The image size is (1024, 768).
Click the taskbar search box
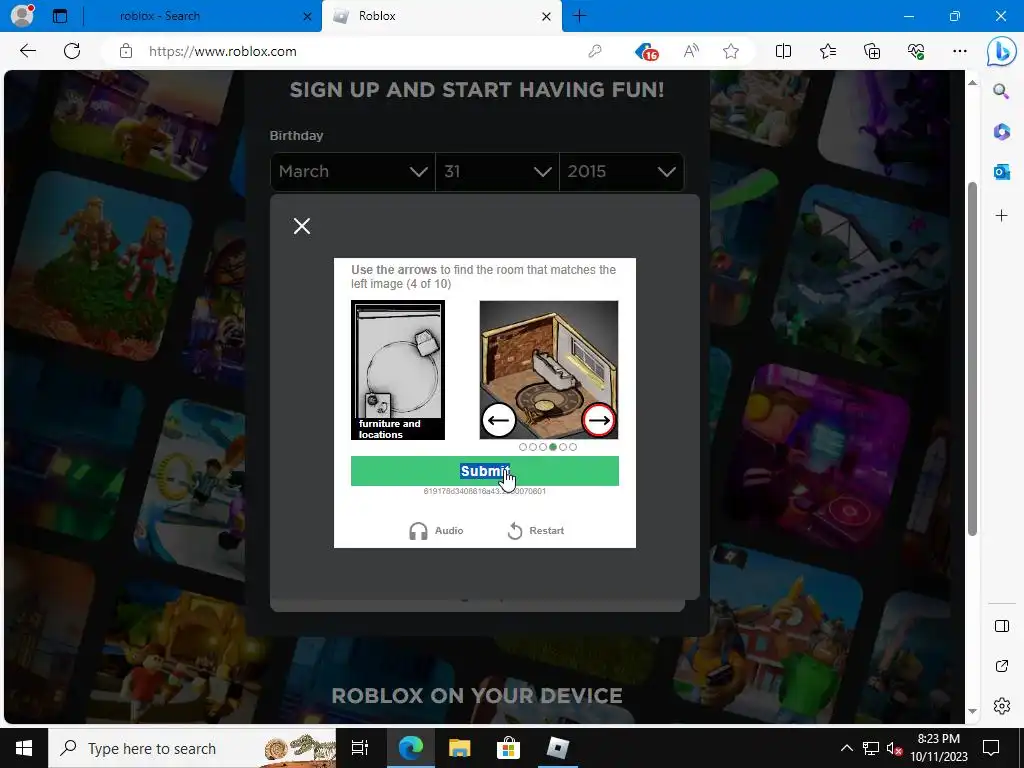click(192, 748)
